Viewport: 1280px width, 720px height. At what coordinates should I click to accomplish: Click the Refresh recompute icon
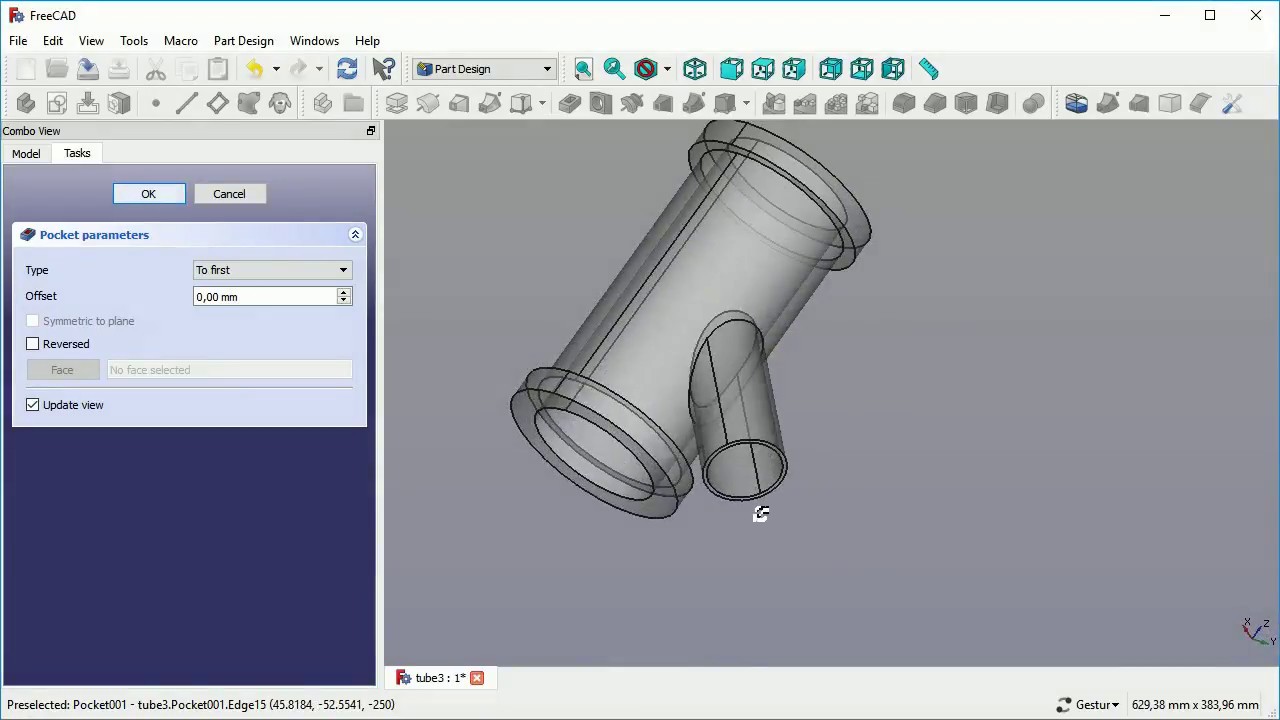(x=347, y=69)
